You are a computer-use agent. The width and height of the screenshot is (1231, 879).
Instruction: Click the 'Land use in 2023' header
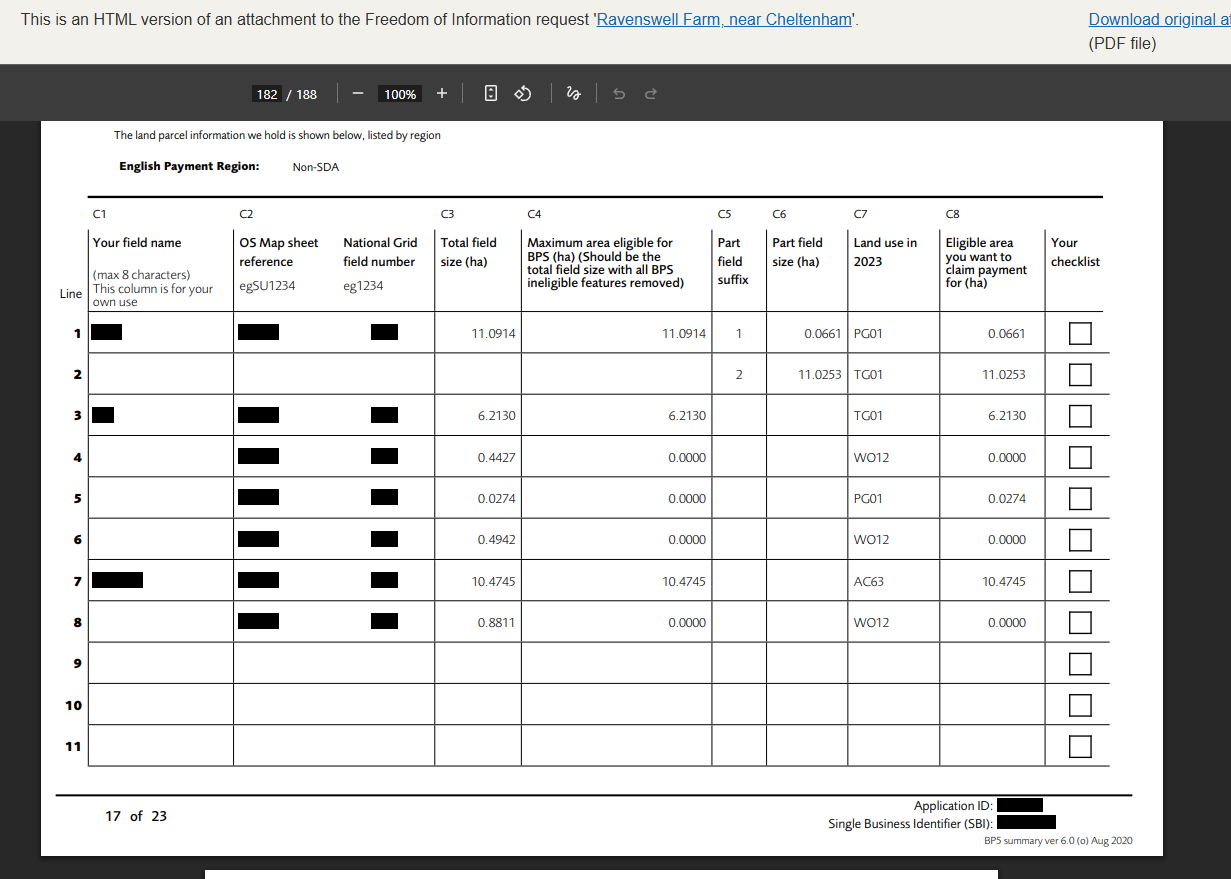pos(885,252)
